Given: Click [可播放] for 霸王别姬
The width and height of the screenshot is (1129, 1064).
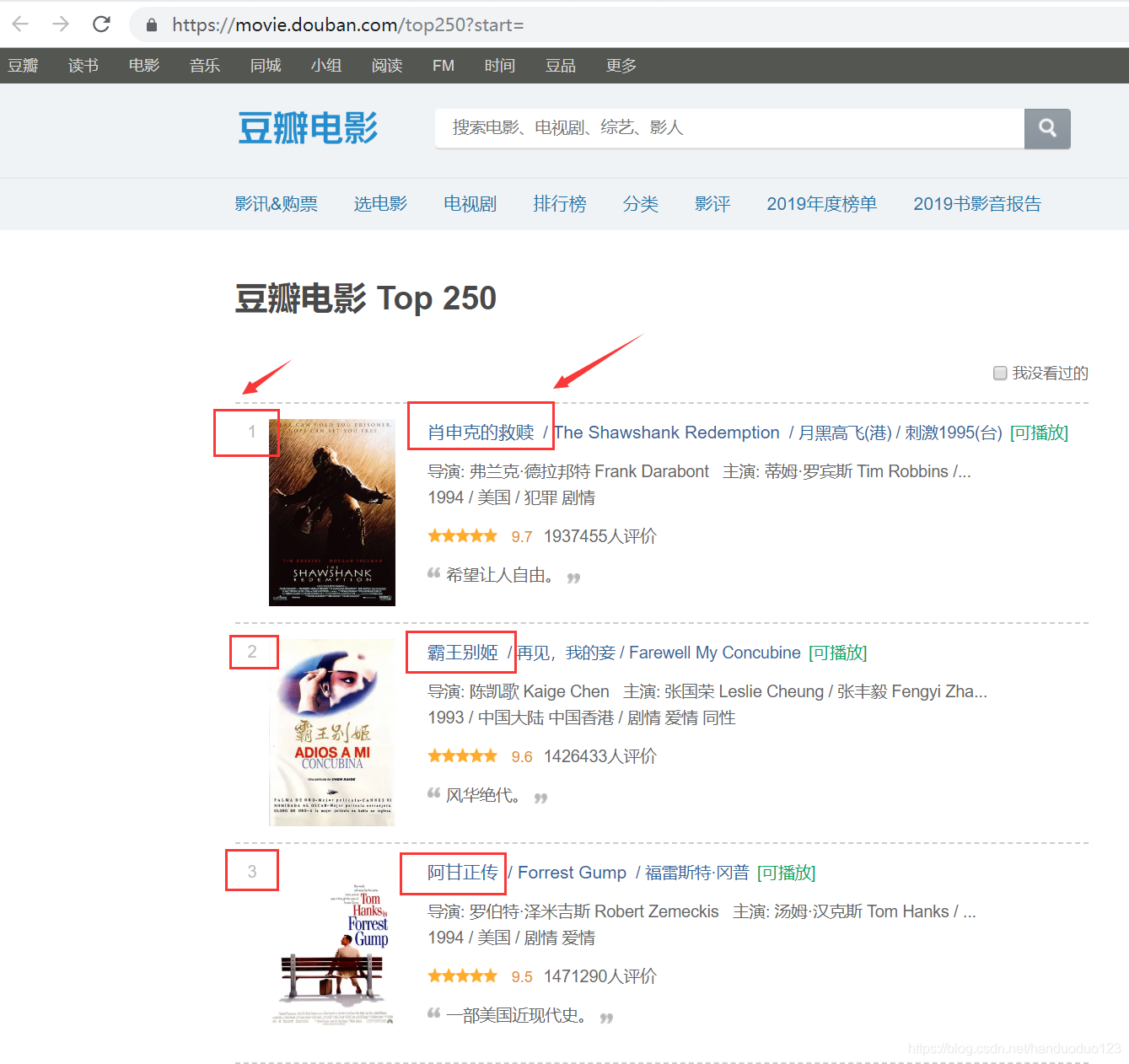Looking at the screenshot, I should [838, 653].
